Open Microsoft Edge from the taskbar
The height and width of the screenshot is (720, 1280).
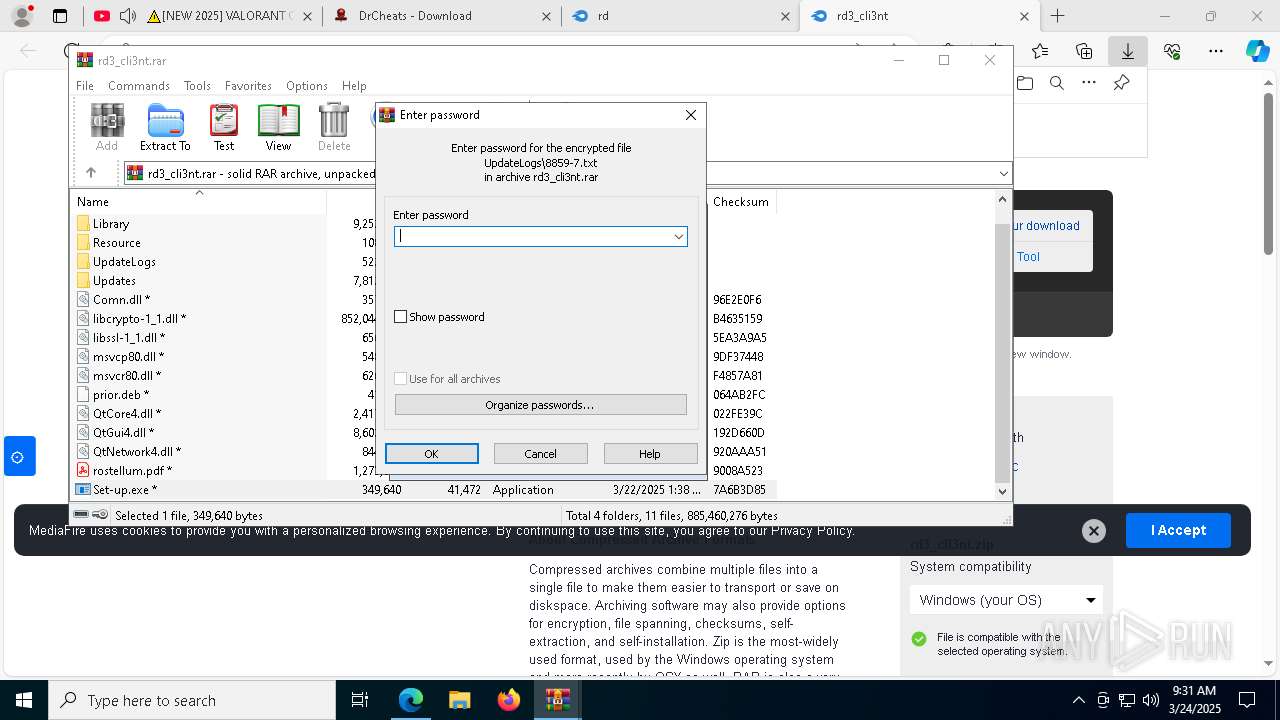pos(411,700)
